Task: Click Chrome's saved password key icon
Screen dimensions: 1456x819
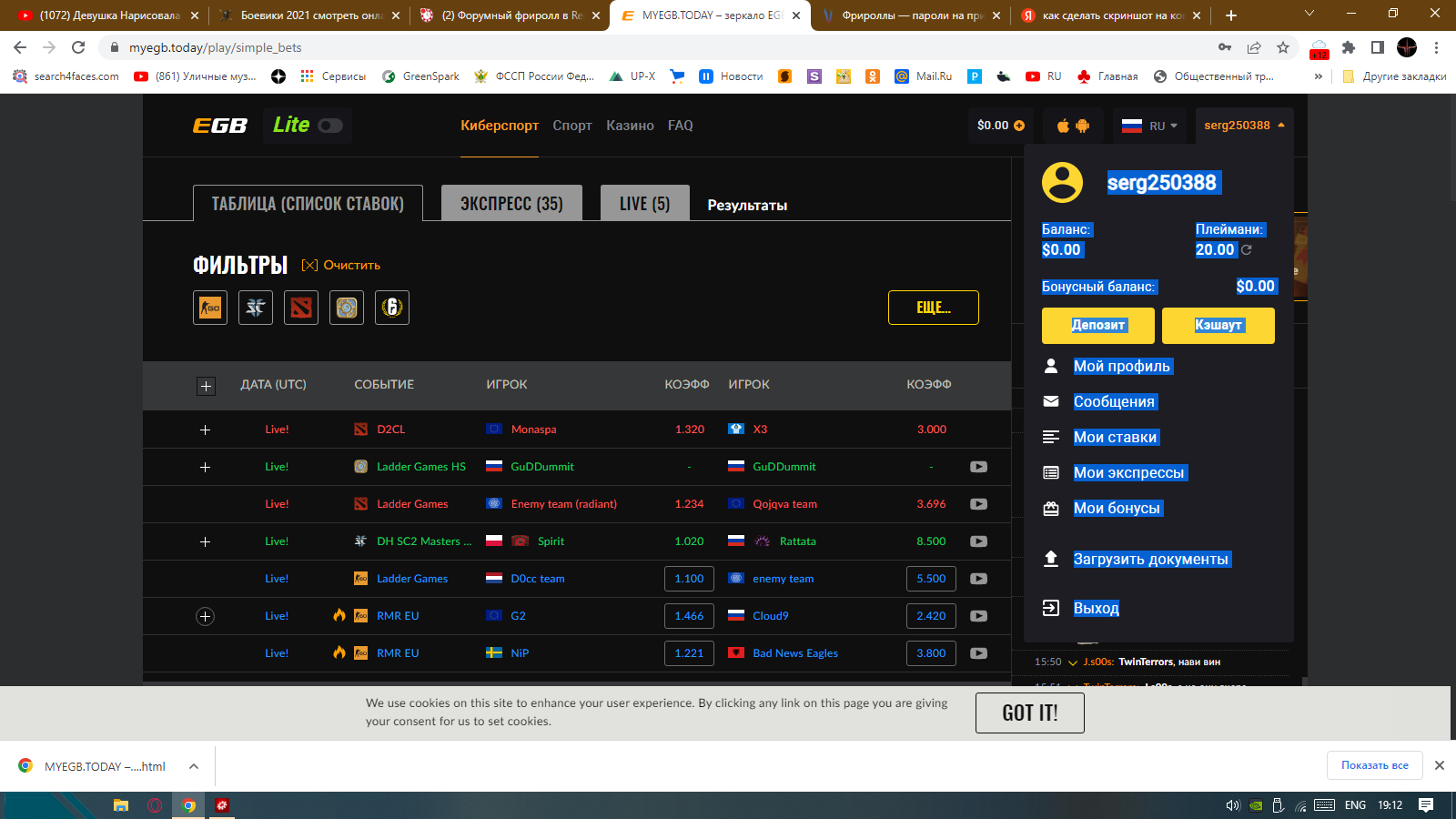Action: (1225, 47)
